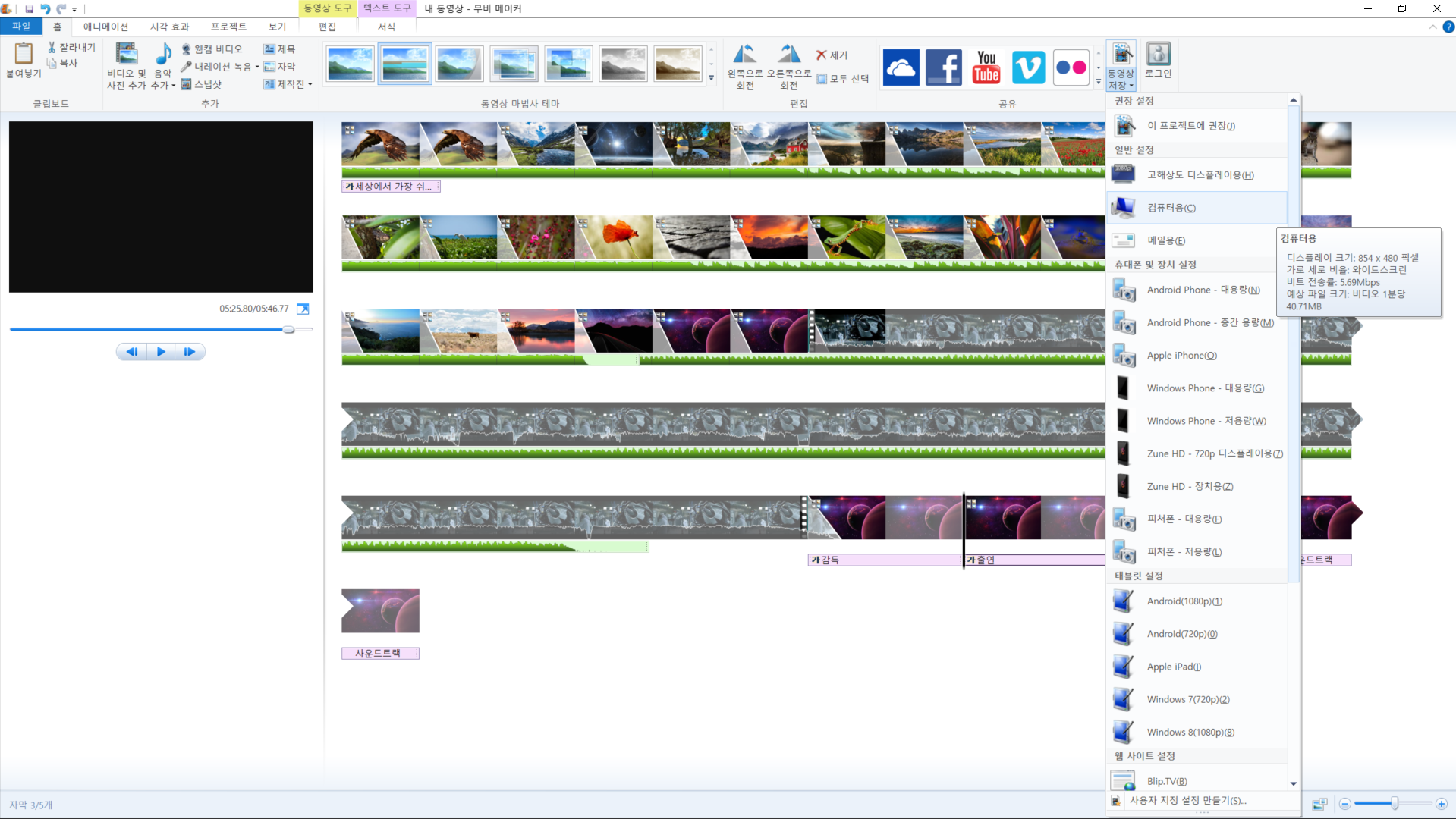Select Zune HD - 720p display setting
Viewport: 1456px width, 819px height.
tap(1197, 453)
